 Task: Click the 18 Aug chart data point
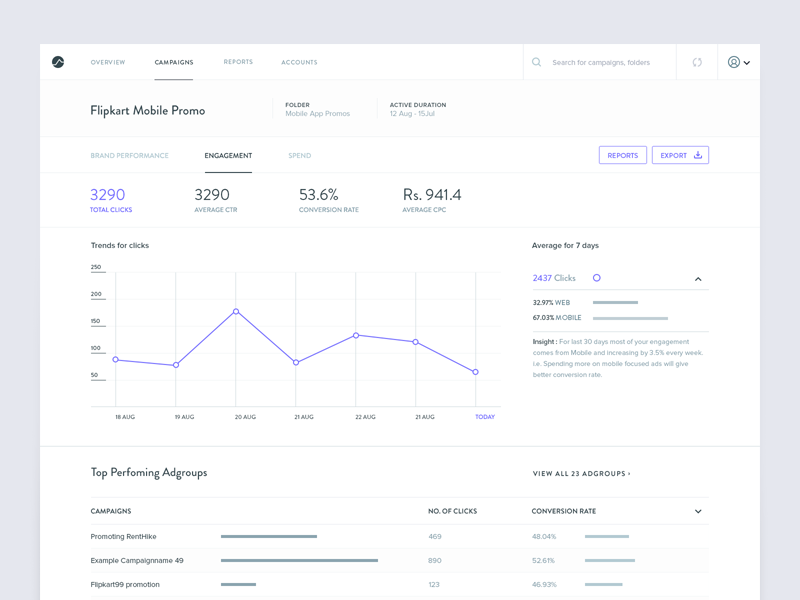[x=116, y=360]
